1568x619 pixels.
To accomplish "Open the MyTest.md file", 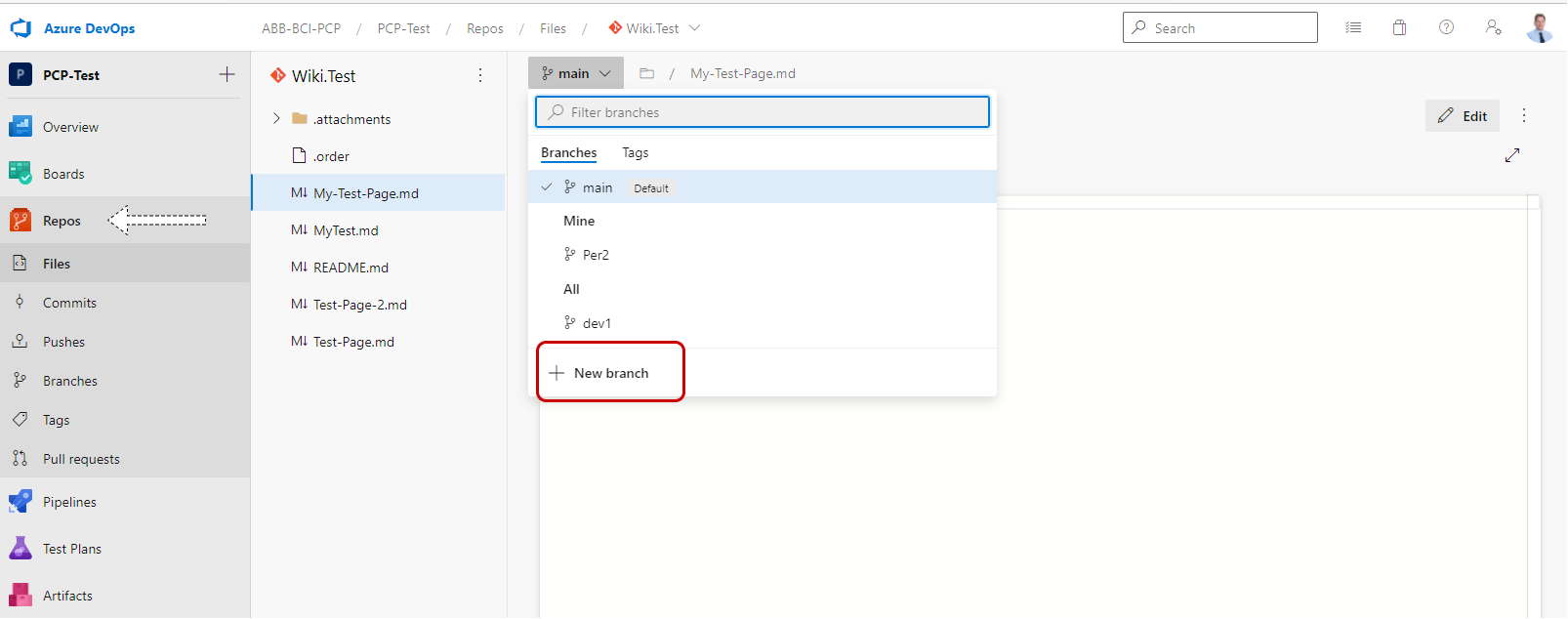I will click(378, 230).
